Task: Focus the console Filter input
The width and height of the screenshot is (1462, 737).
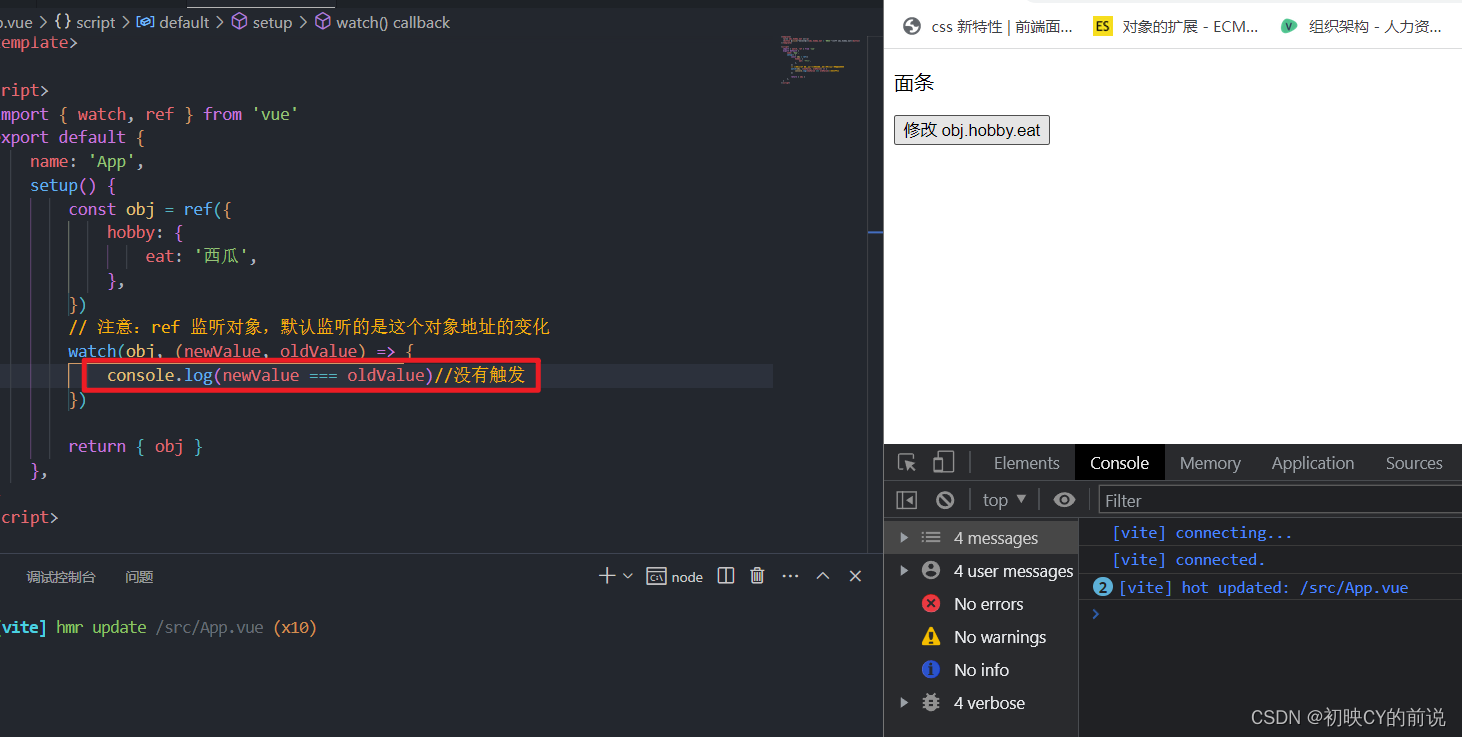Action: coord(1280,500)
